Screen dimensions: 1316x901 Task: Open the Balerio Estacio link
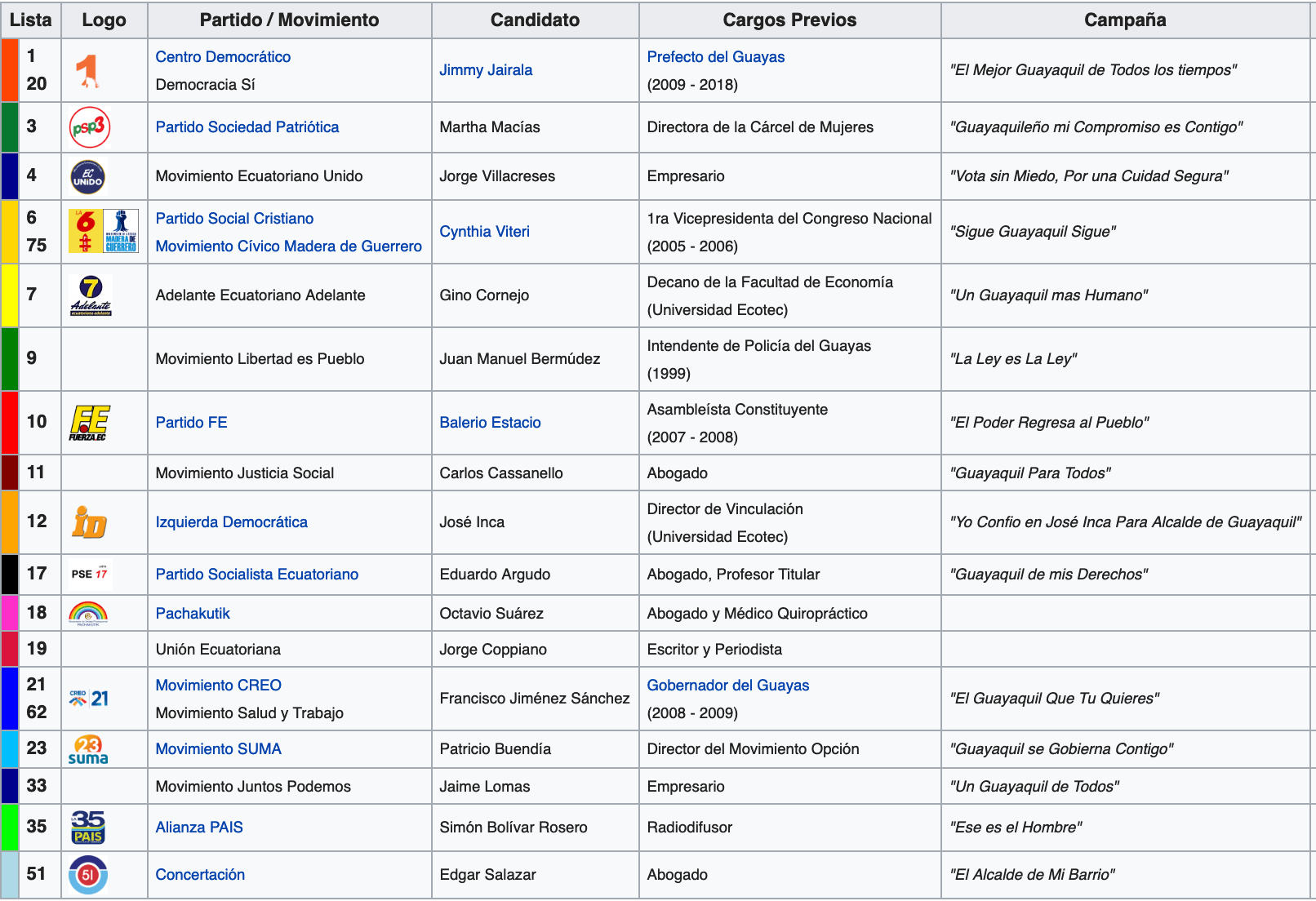(x=490, y=423)
